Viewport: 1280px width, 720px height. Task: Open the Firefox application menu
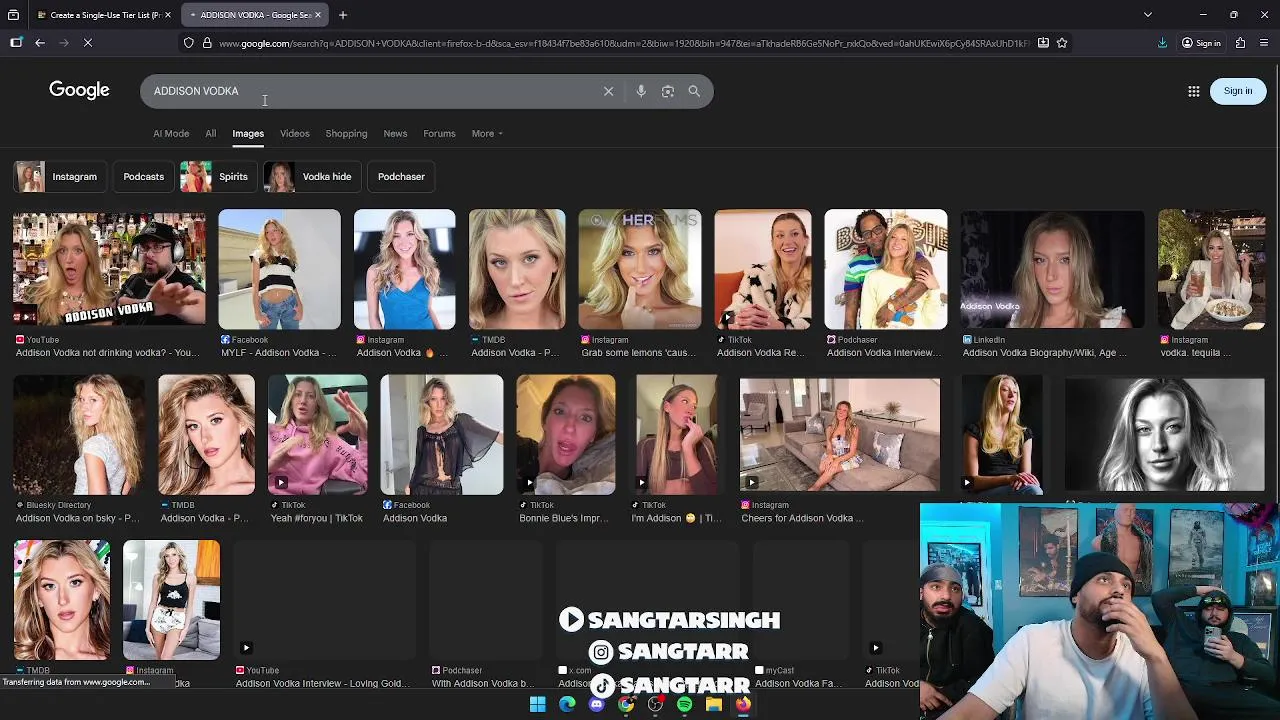point(1265,43)
